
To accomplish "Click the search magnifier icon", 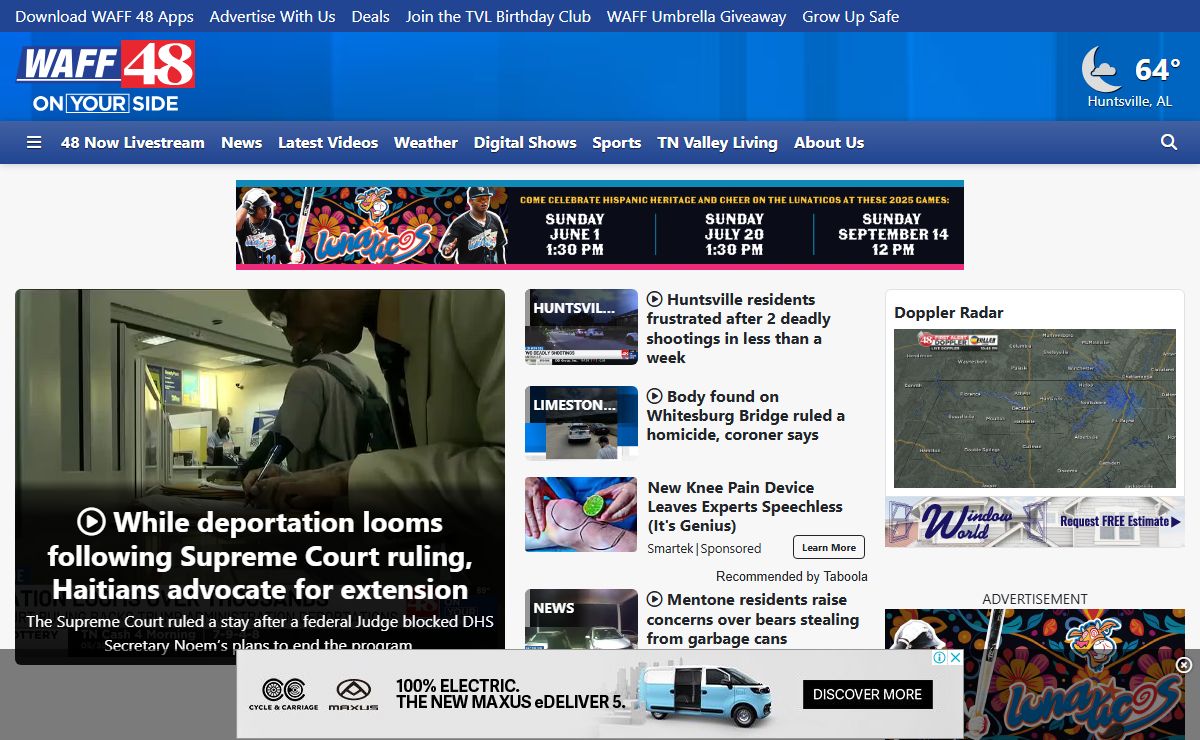I will pos(1169,143).
